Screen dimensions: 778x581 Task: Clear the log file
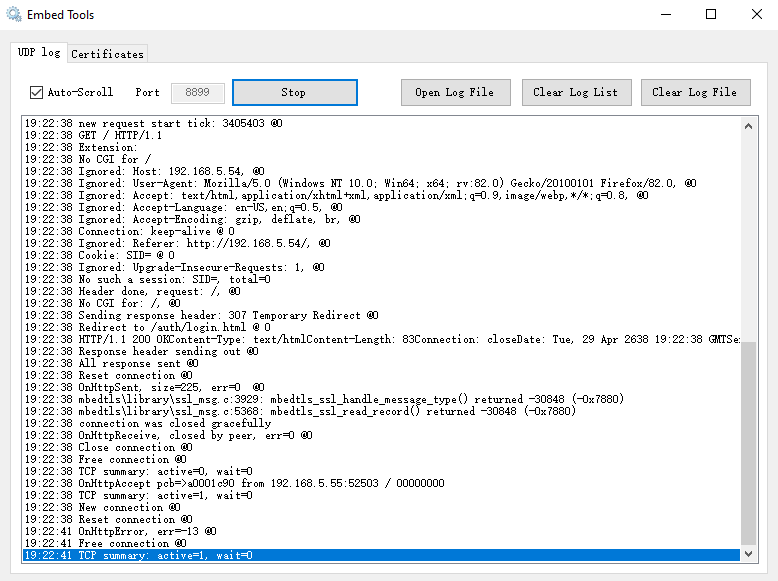[x=696, y=92]
